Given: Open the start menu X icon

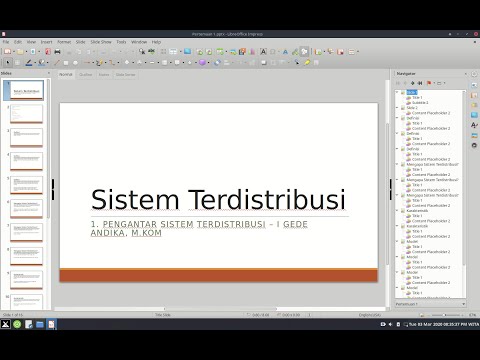Looking at the screenshot, I should point(5,324).
